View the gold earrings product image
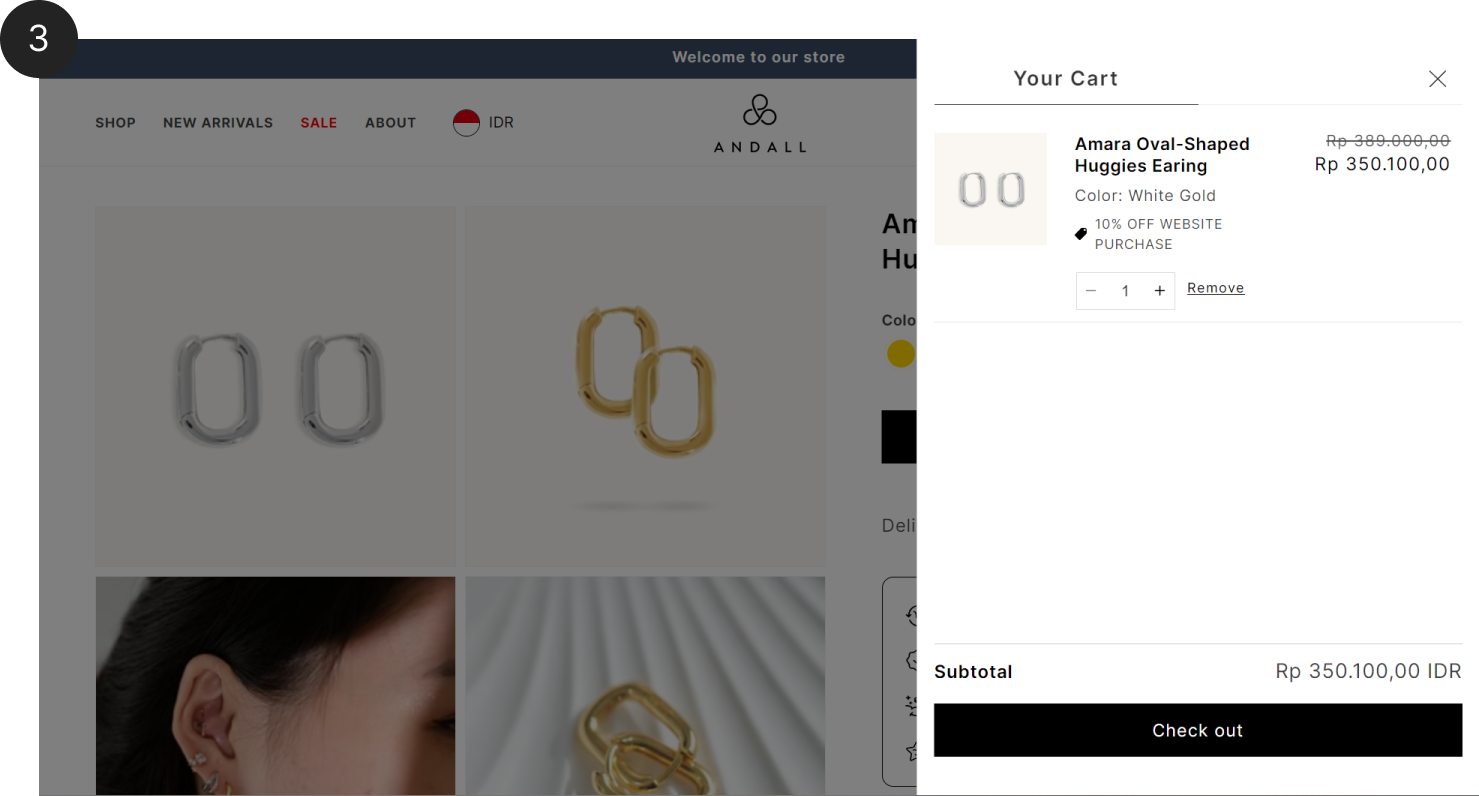 (646, 386)
